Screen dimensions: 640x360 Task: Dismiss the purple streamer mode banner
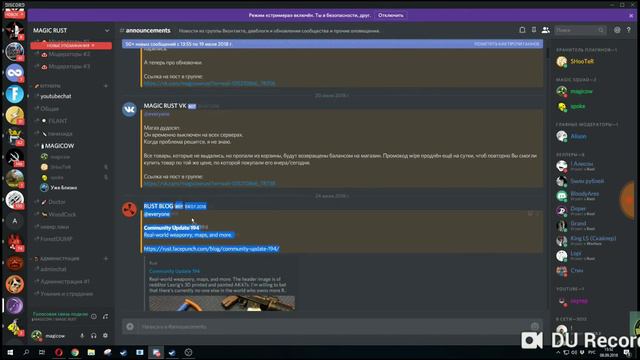pyautogui.click(x=631, y=15)
